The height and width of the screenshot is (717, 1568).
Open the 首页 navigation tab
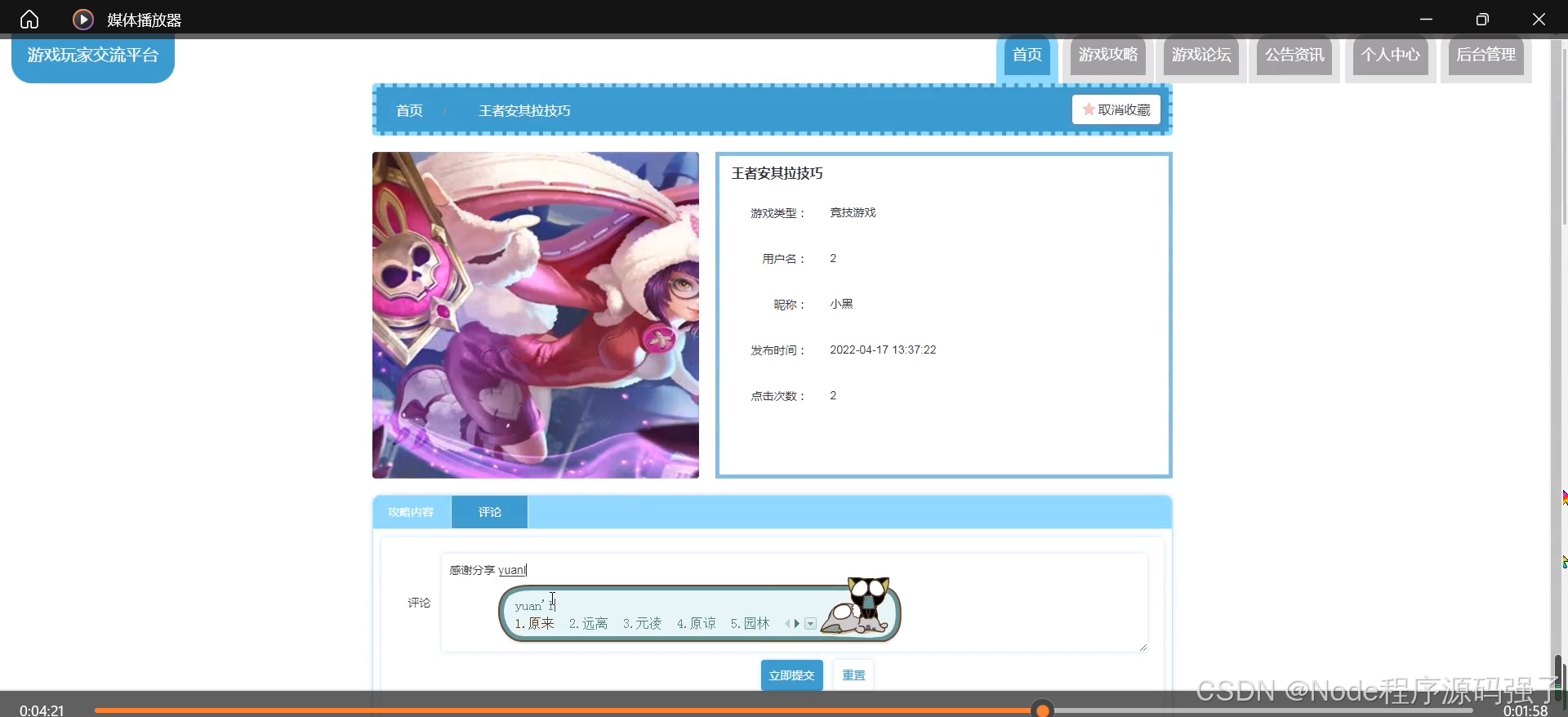(x=1027, y=55)
